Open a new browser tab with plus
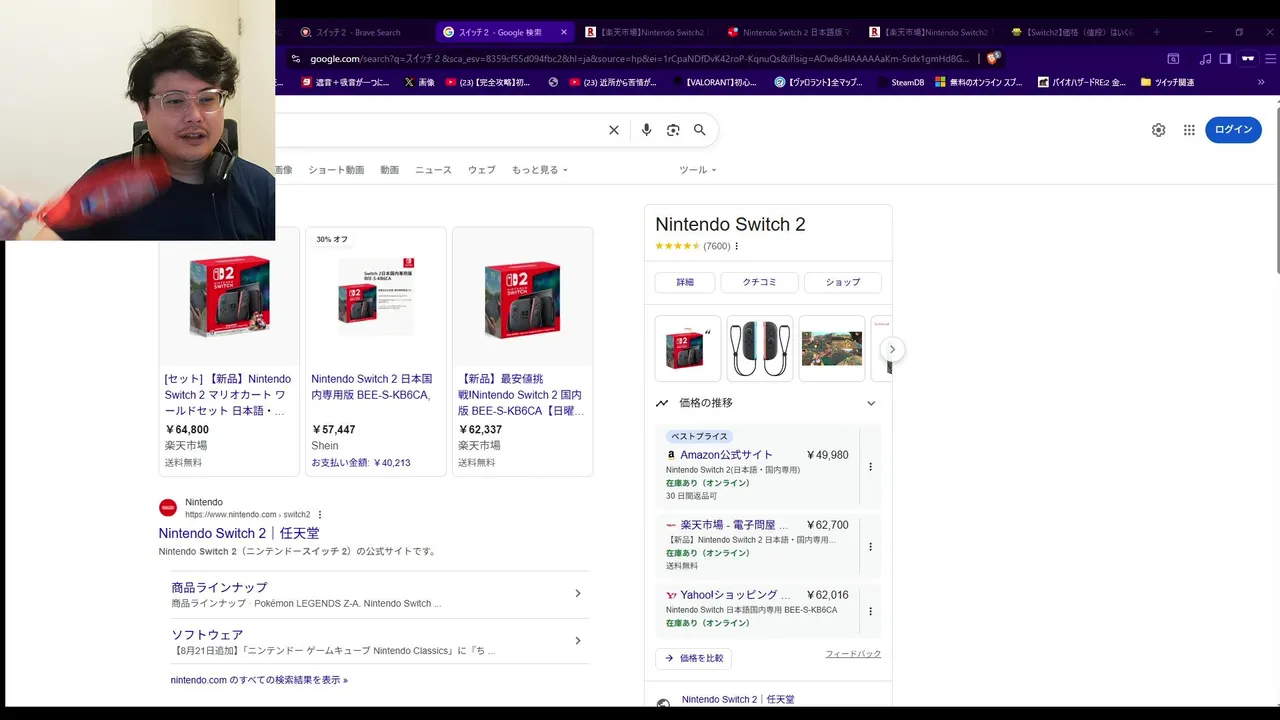 (x=1156, y=32)
